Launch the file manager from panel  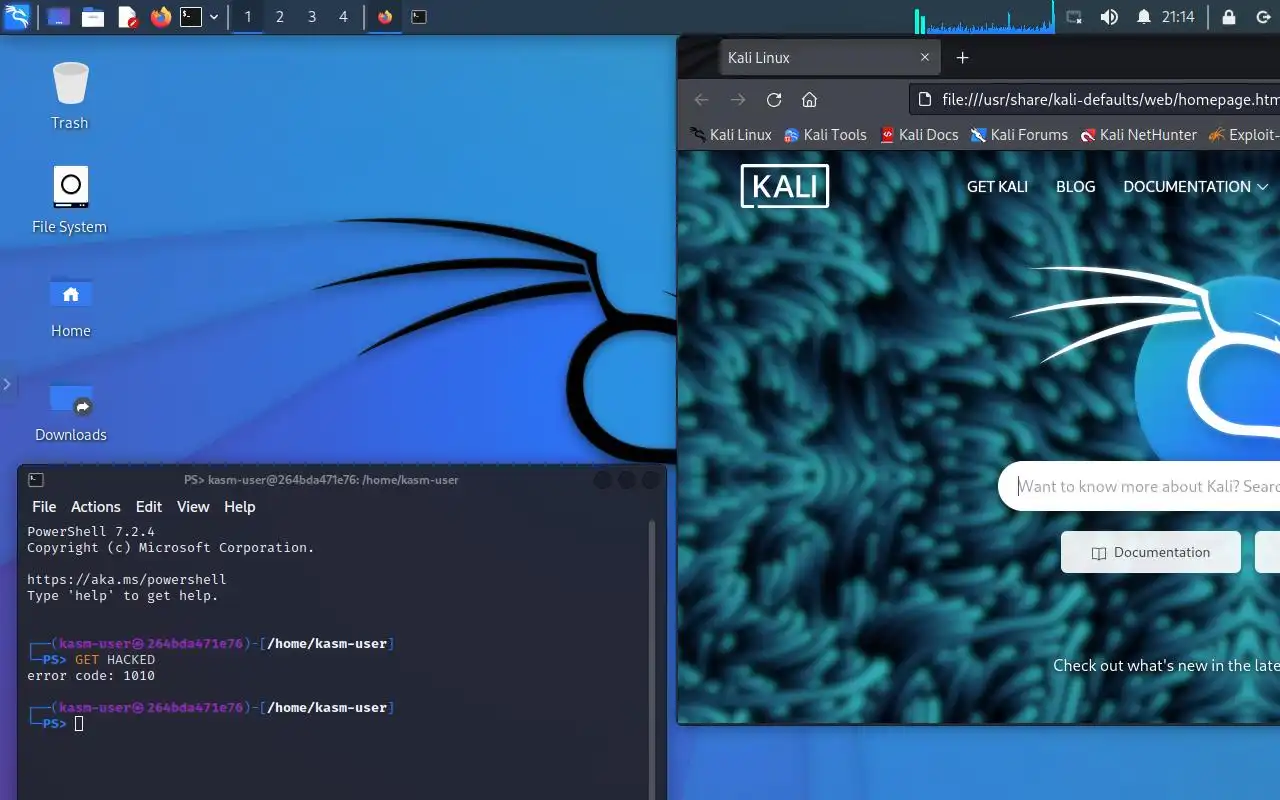93,17
